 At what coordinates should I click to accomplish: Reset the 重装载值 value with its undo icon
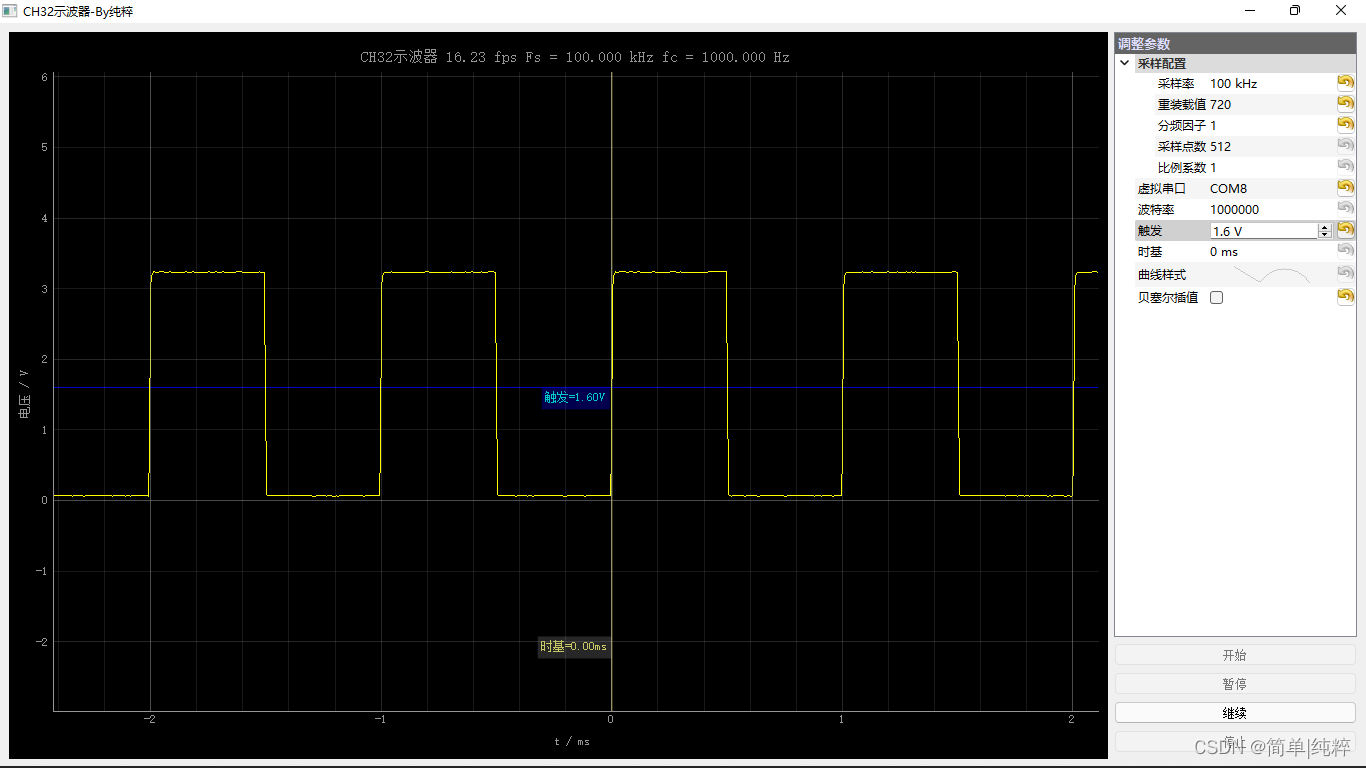(x=1345, y=104)
